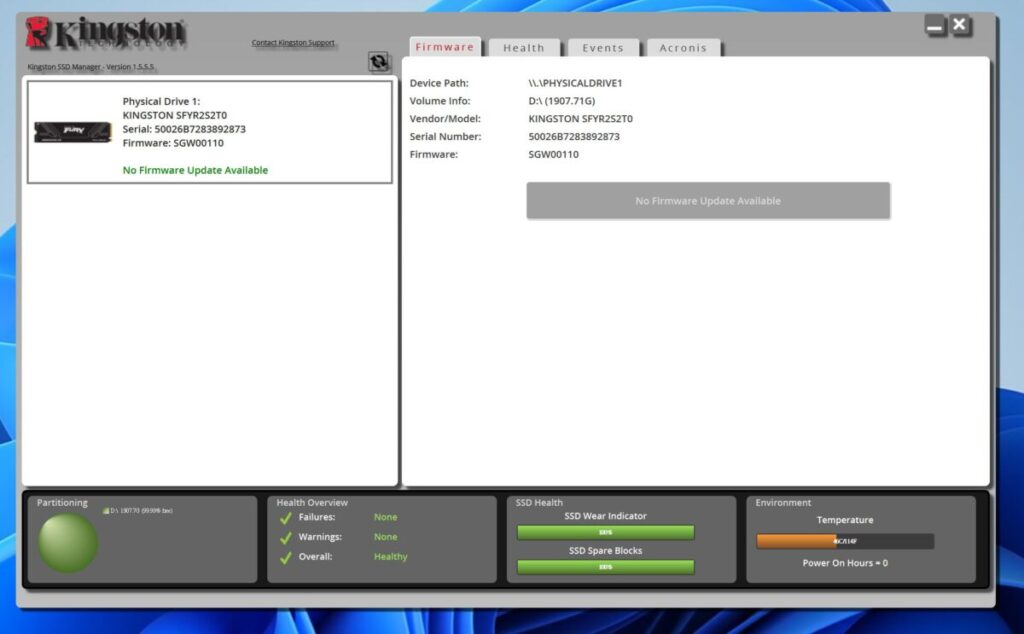Click Serial Number value in details panel
The image size is (1024, 634).
574,136
